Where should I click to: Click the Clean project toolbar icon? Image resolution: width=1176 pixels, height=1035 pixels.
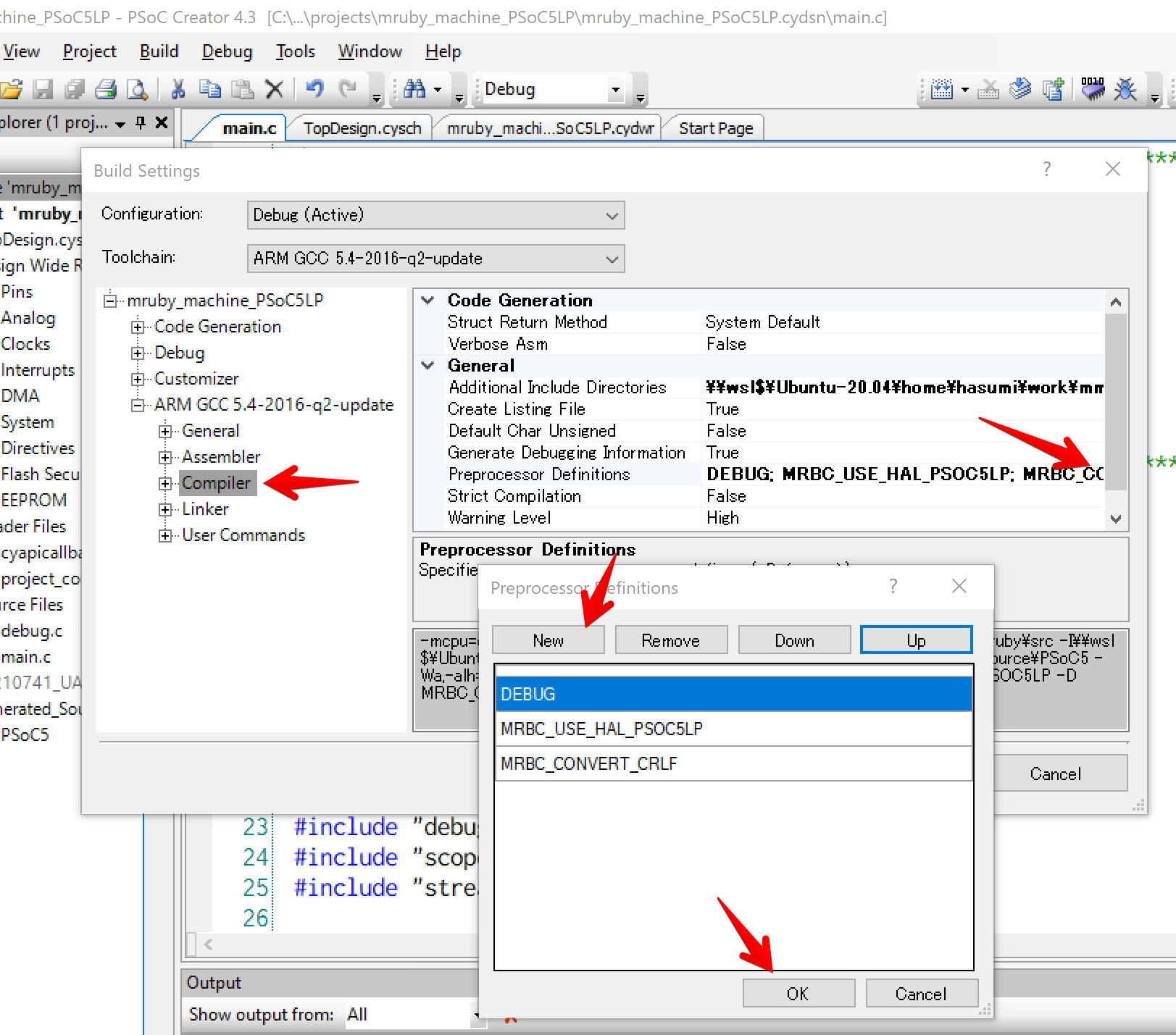pyautogui.click(x=988, y=89)
